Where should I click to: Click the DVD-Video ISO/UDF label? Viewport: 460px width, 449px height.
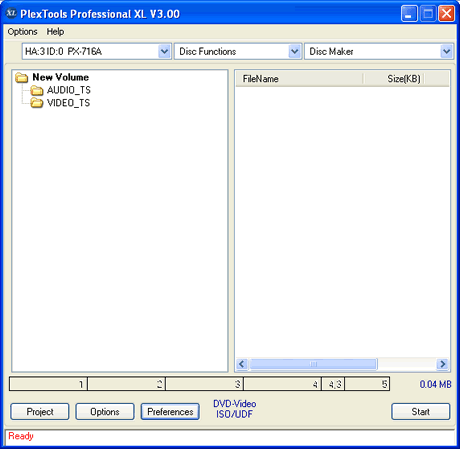(x=234, y=409)
